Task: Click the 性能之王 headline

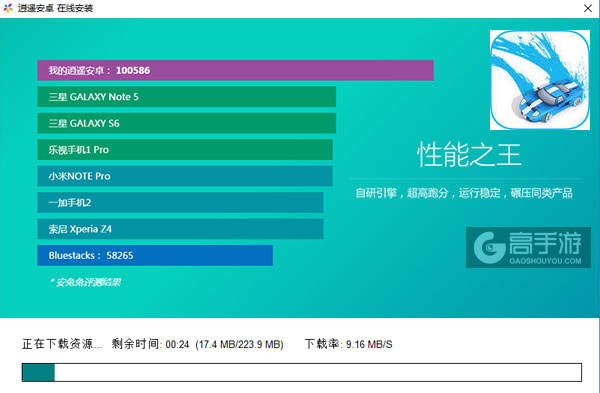Action: coord(469,155)
